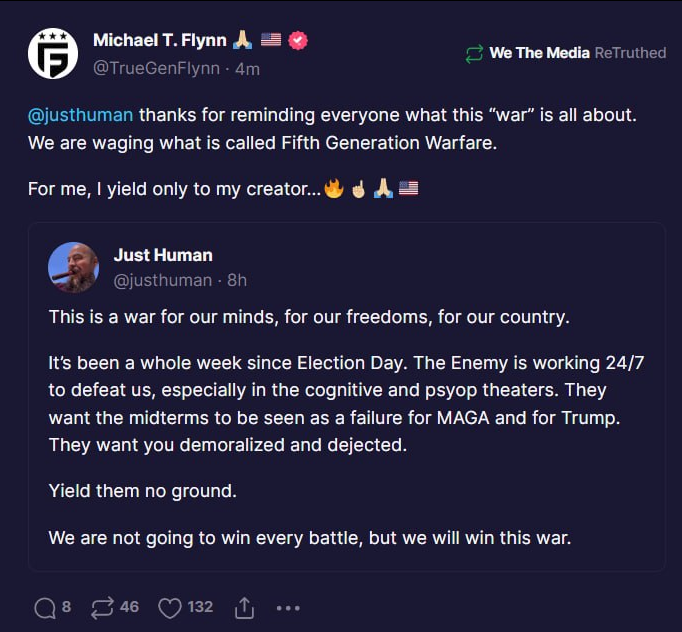ReTruth the post using the bottom arrows icon
Viewport: 682px width, 632px height.
coord(101,607)
